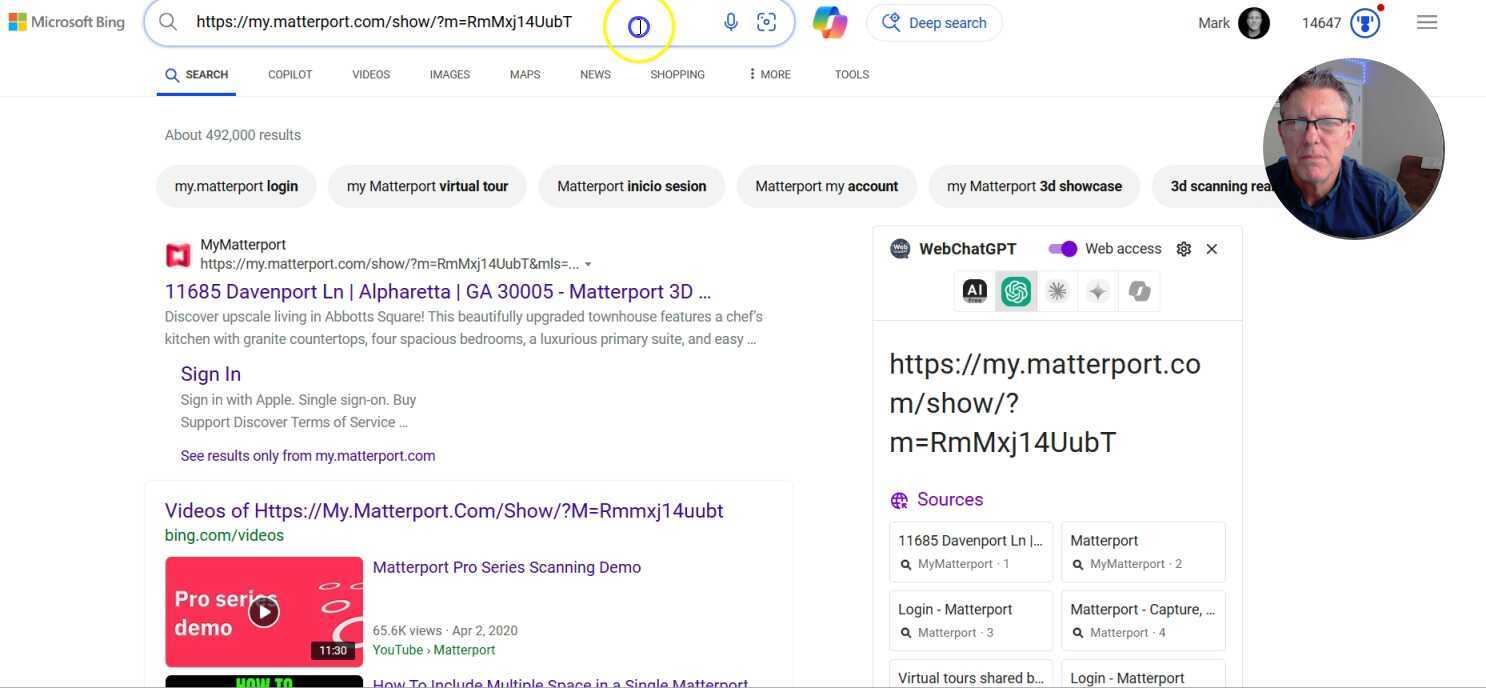Start voice search with microphone icon
This screenshot has width=1486, height=688.
[x=731, y=22]
